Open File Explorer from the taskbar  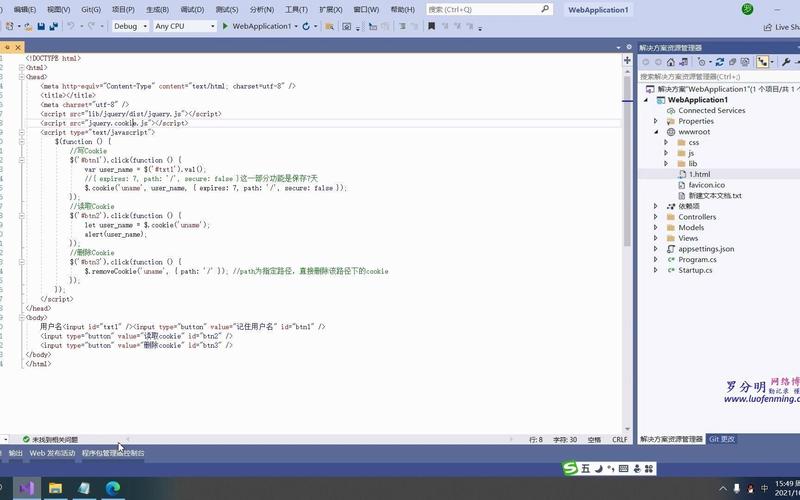tap(55, 488)
